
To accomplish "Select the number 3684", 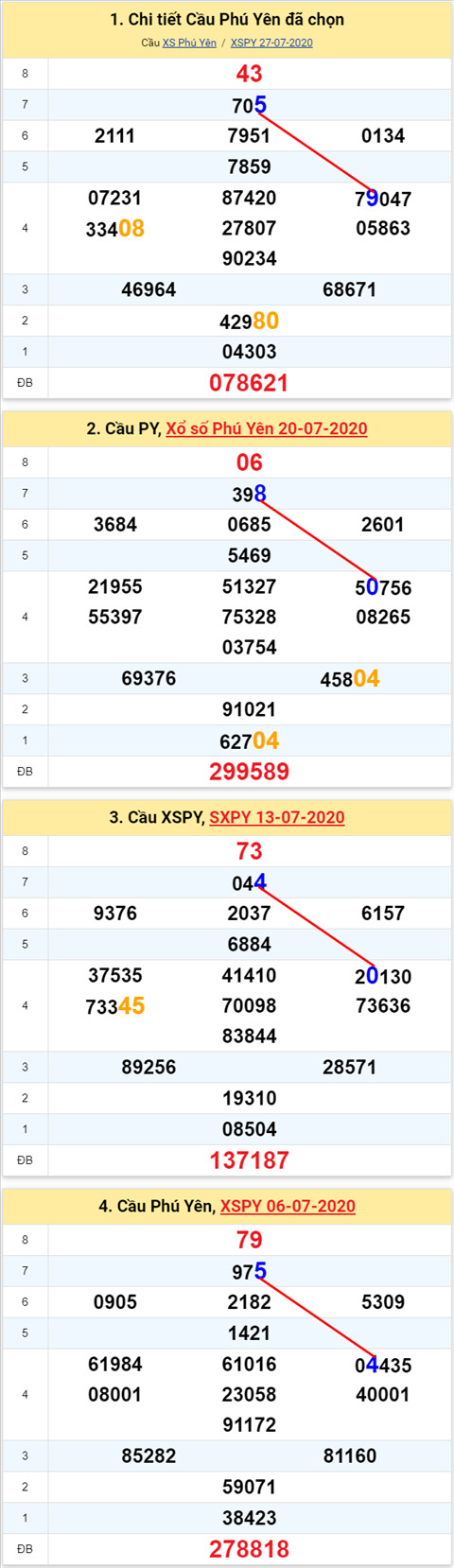I will pyautogui.click(x=114, y=525).
